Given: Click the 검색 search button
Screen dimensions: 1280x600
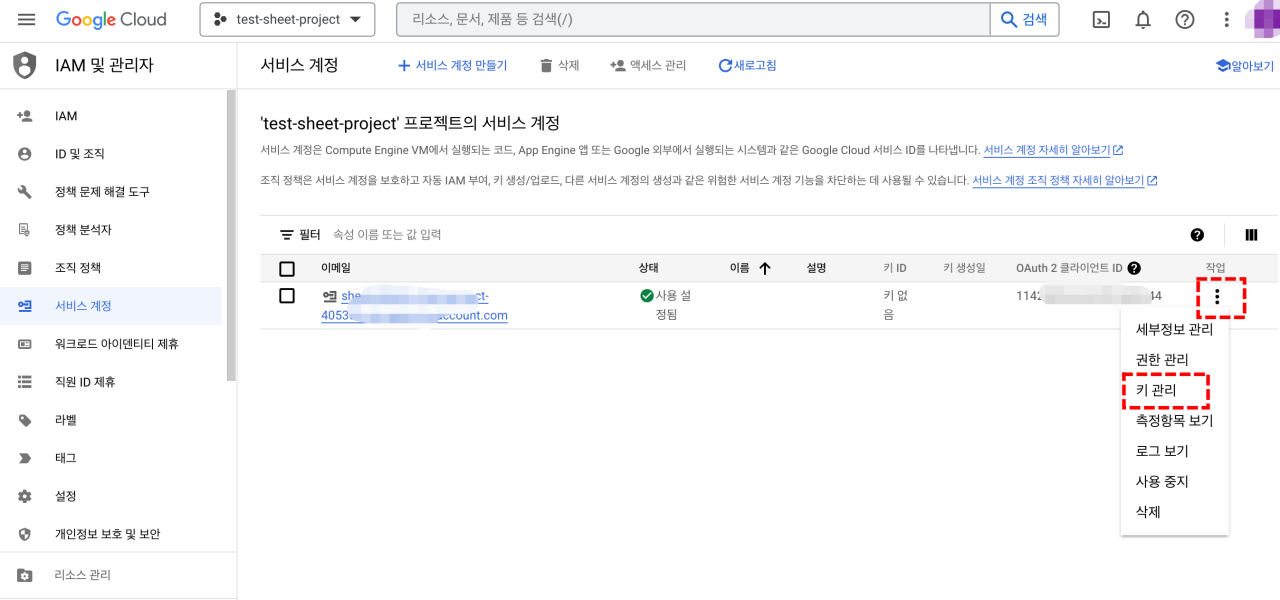Looking at the screenshot, I should click(1024, 20).
